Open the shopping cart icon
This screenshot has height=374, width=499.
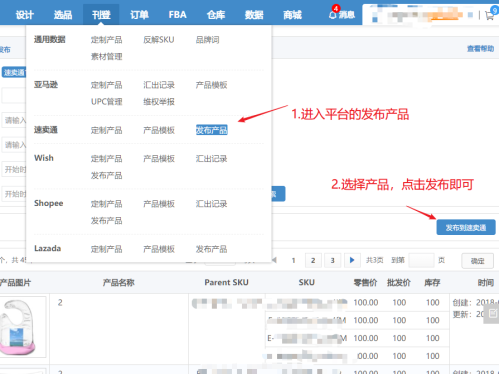(x=489, y=15)
